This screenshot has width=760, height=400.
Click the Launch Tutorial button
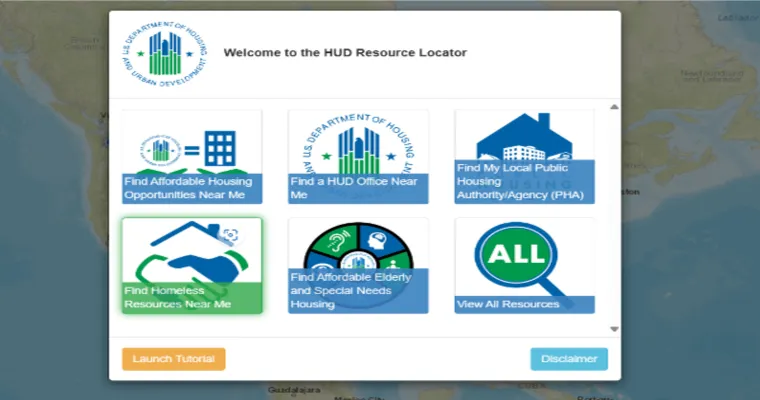(174, 359)
